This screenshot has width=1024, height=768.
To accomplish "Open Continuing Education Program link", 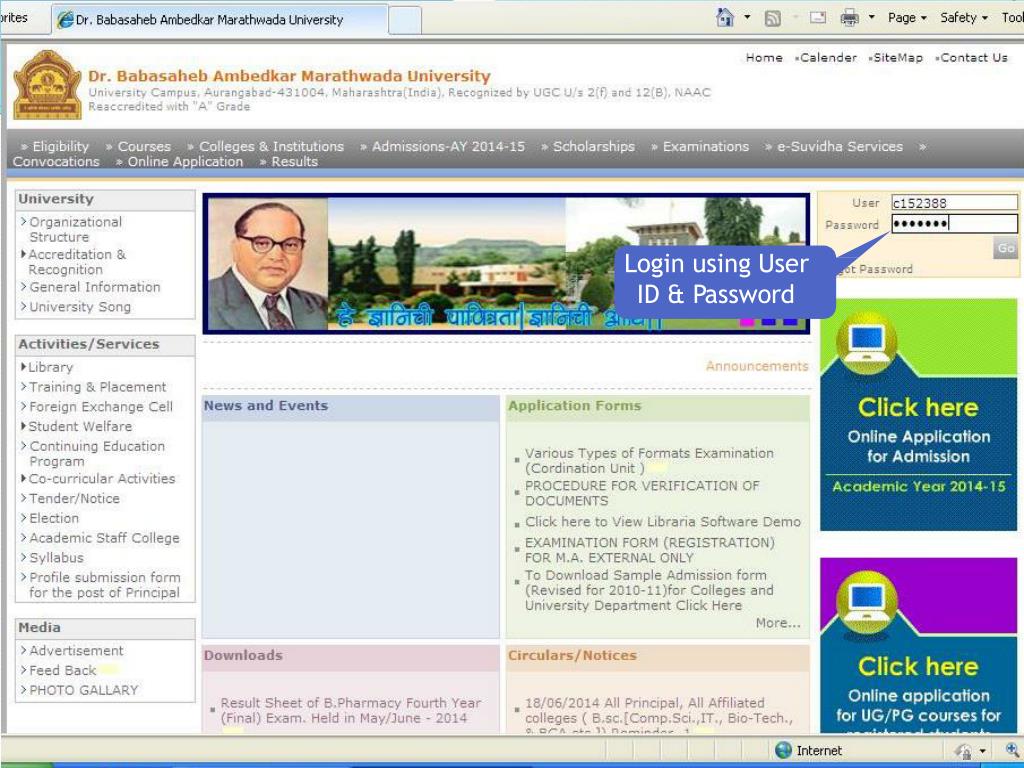I will tap(97, 453).
